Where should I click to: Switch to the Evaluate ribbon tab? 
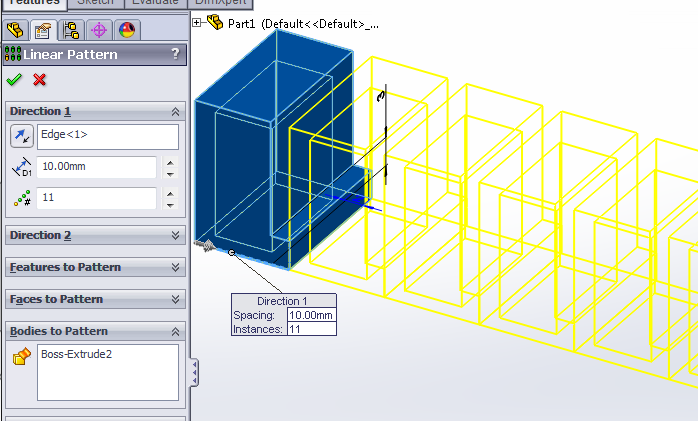(x=155, y=4)
